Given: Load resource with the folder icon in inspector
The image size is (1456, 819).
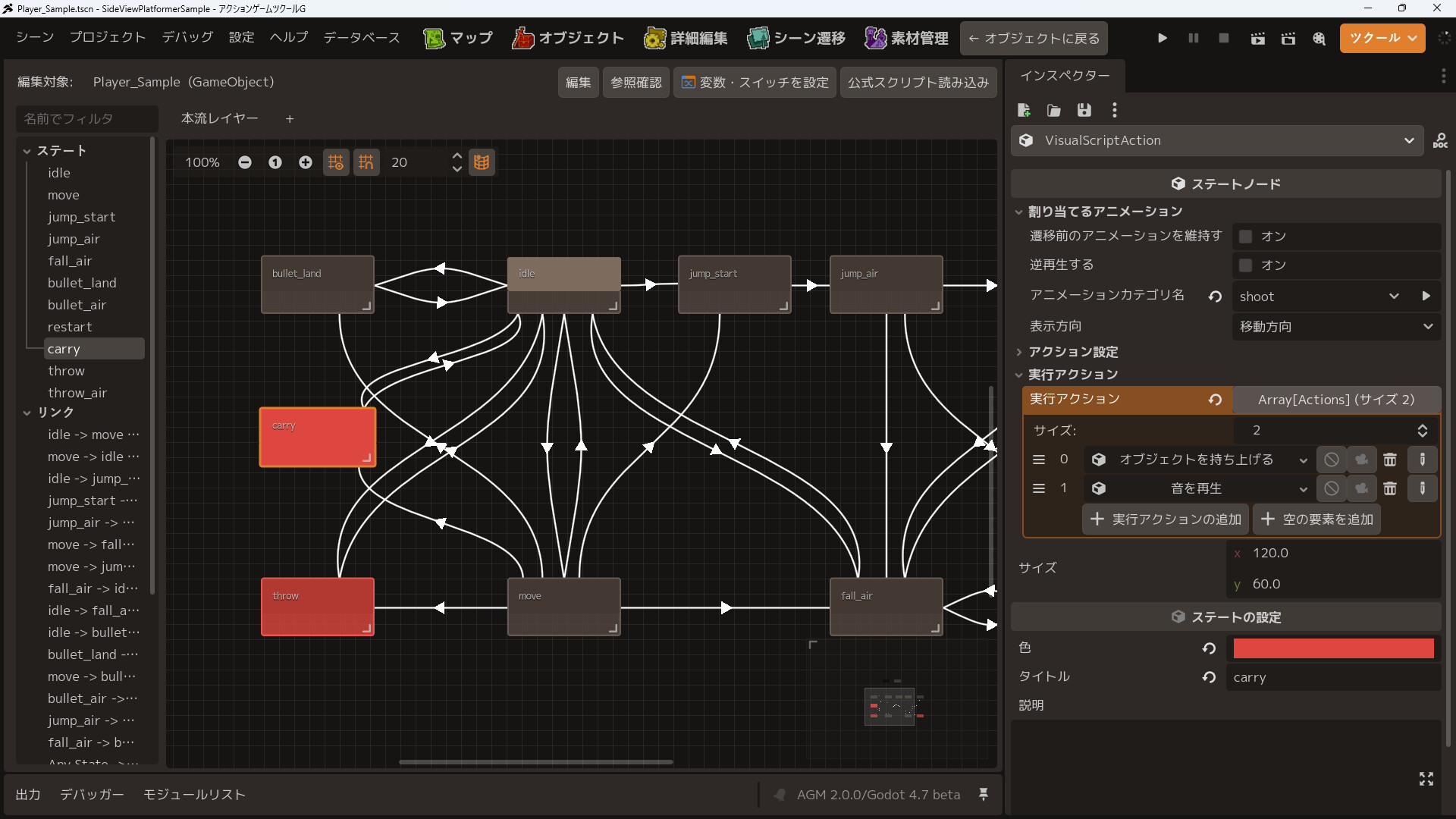Looking at the screenshot, I should (x=1054, y=111).
